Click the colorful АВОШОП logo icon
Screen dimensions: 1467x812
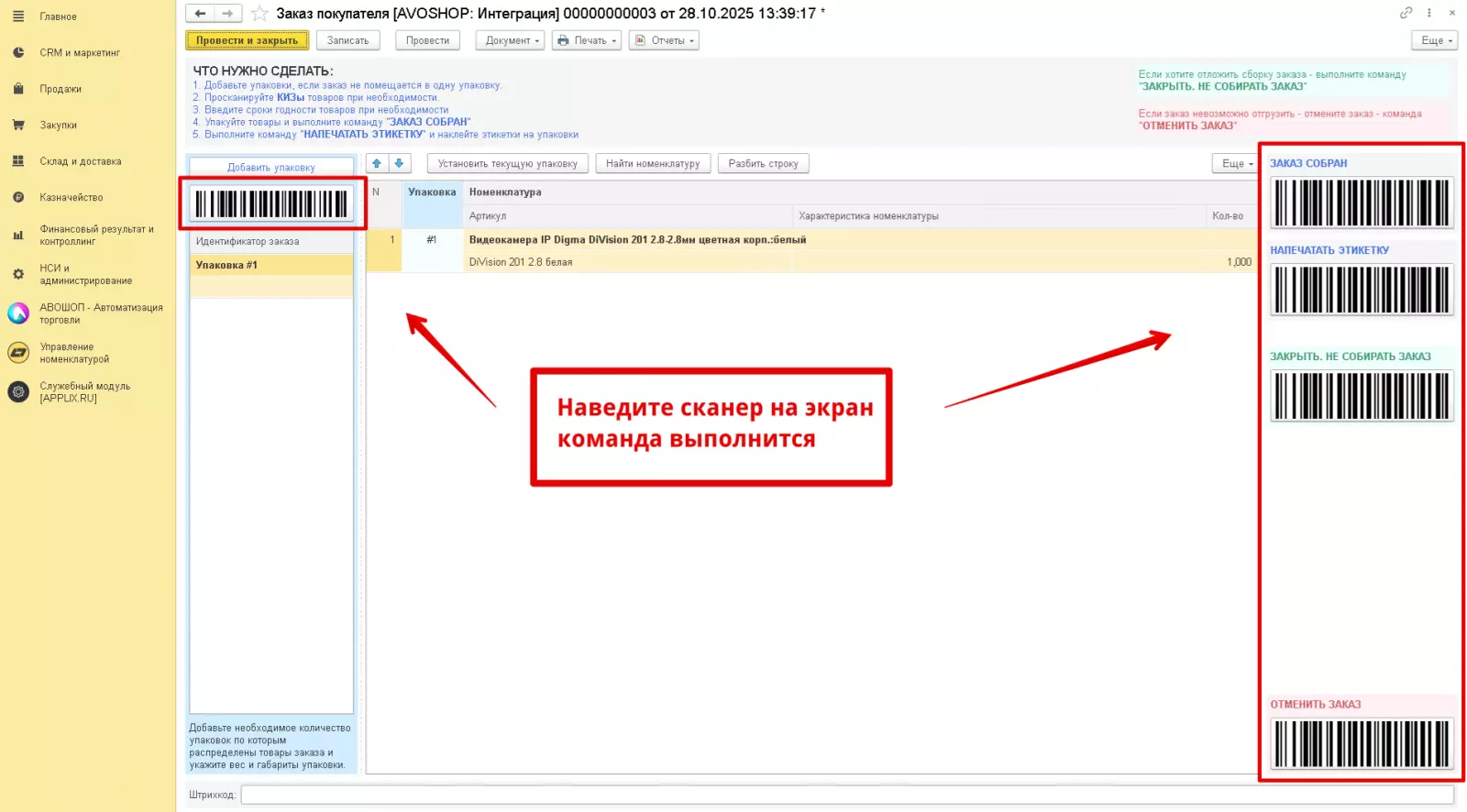18,313
